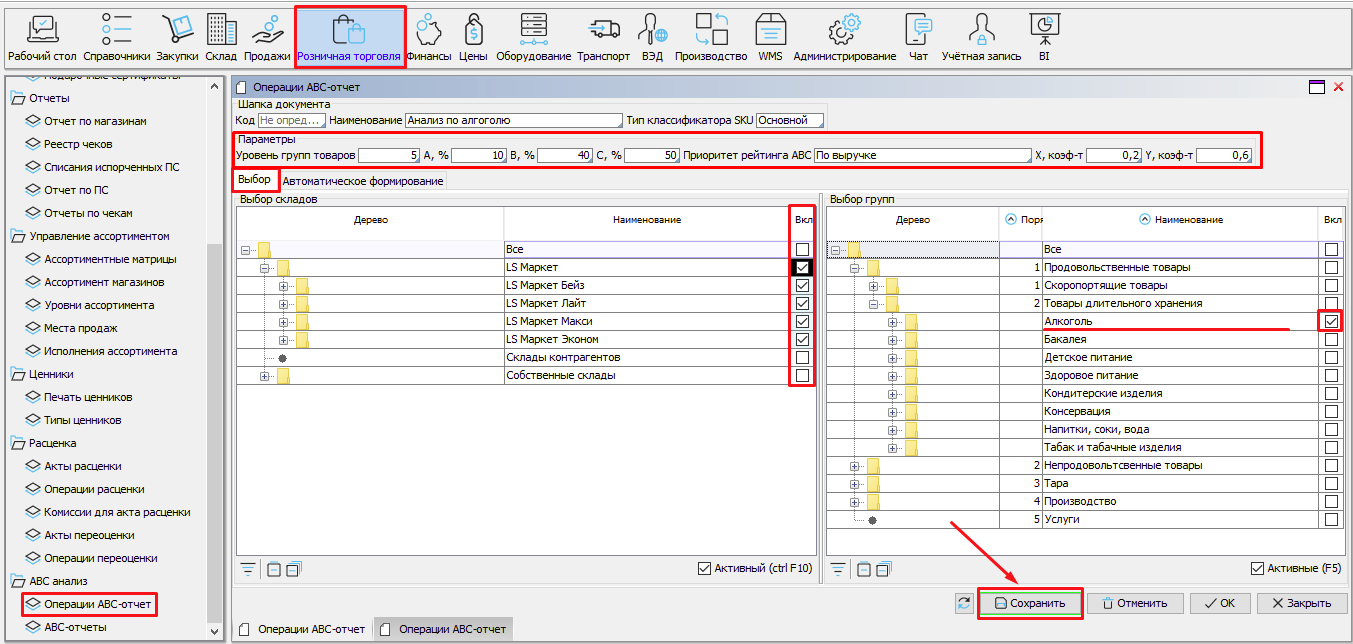
Task: Click the Закупки shopping cart icon
Action: (177, 31)
